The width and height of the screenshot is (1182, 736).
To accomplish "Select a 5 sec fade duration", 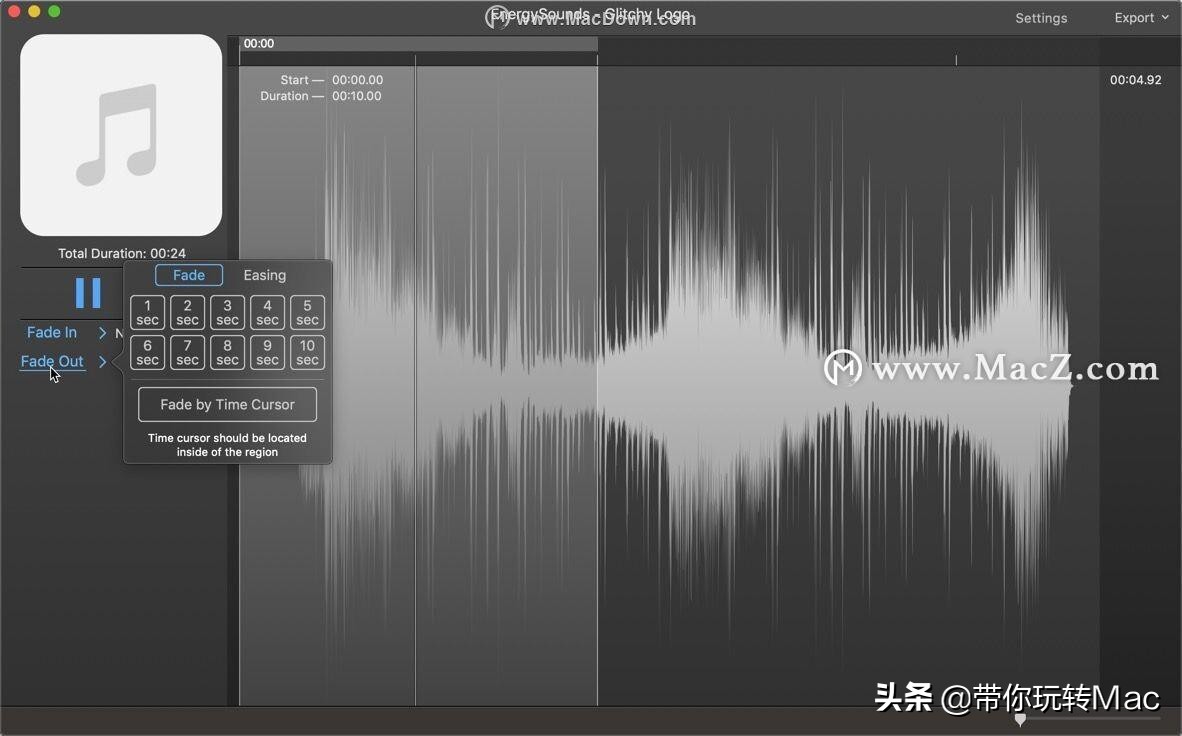I will 307,312.
